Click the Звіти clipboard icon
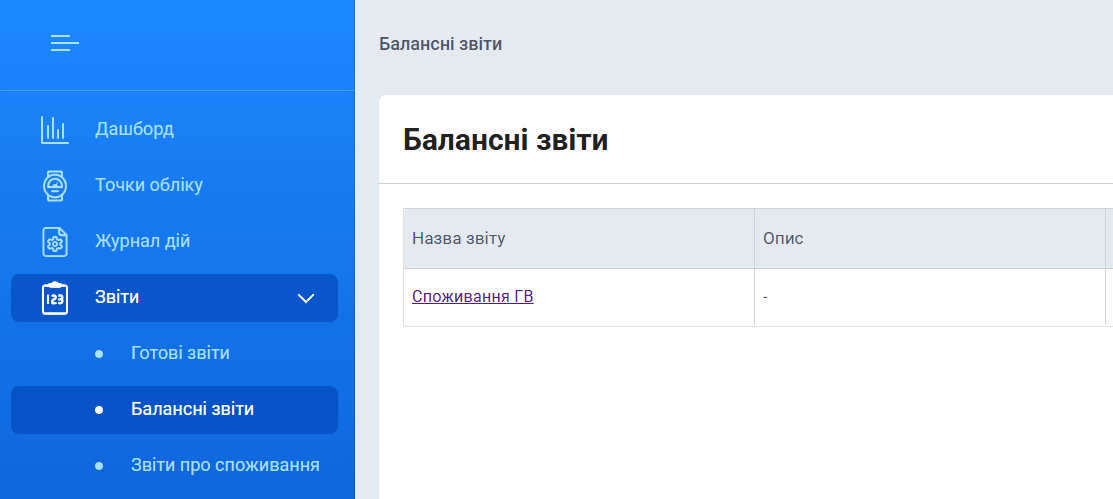The height and width of the screenshot is (499, 1113). coord(54,298)
